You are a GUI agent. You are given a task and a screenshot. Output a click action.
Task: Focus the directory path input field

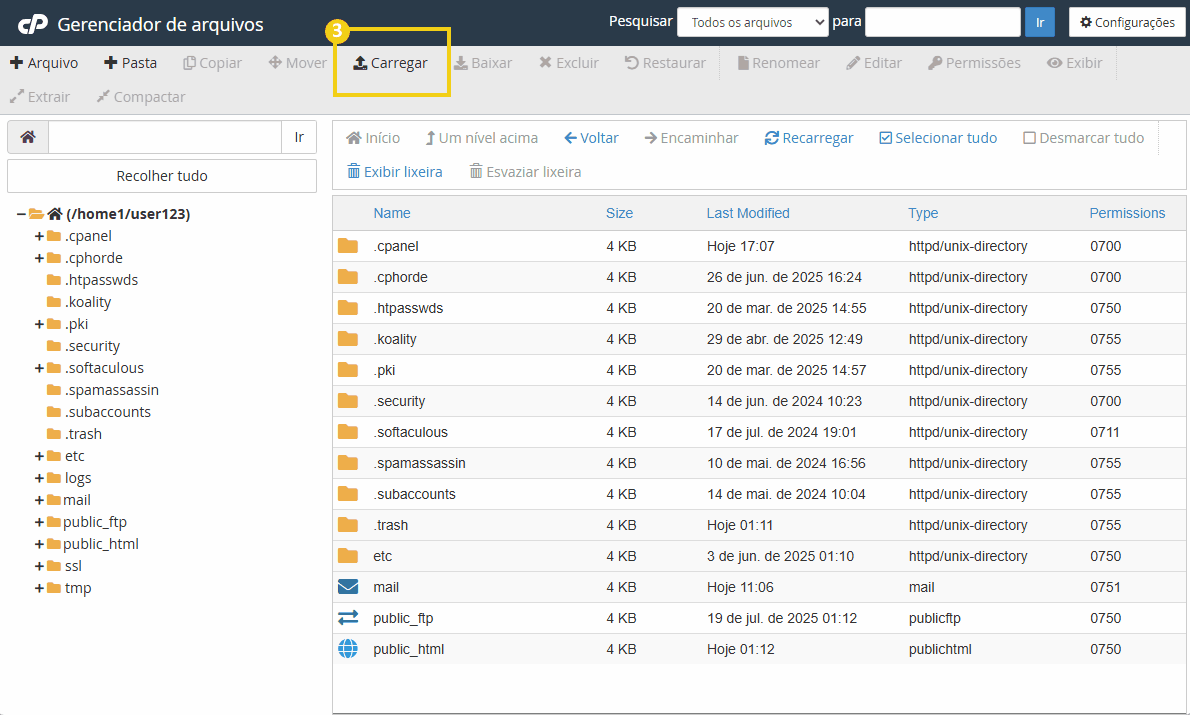click(165, 137)
